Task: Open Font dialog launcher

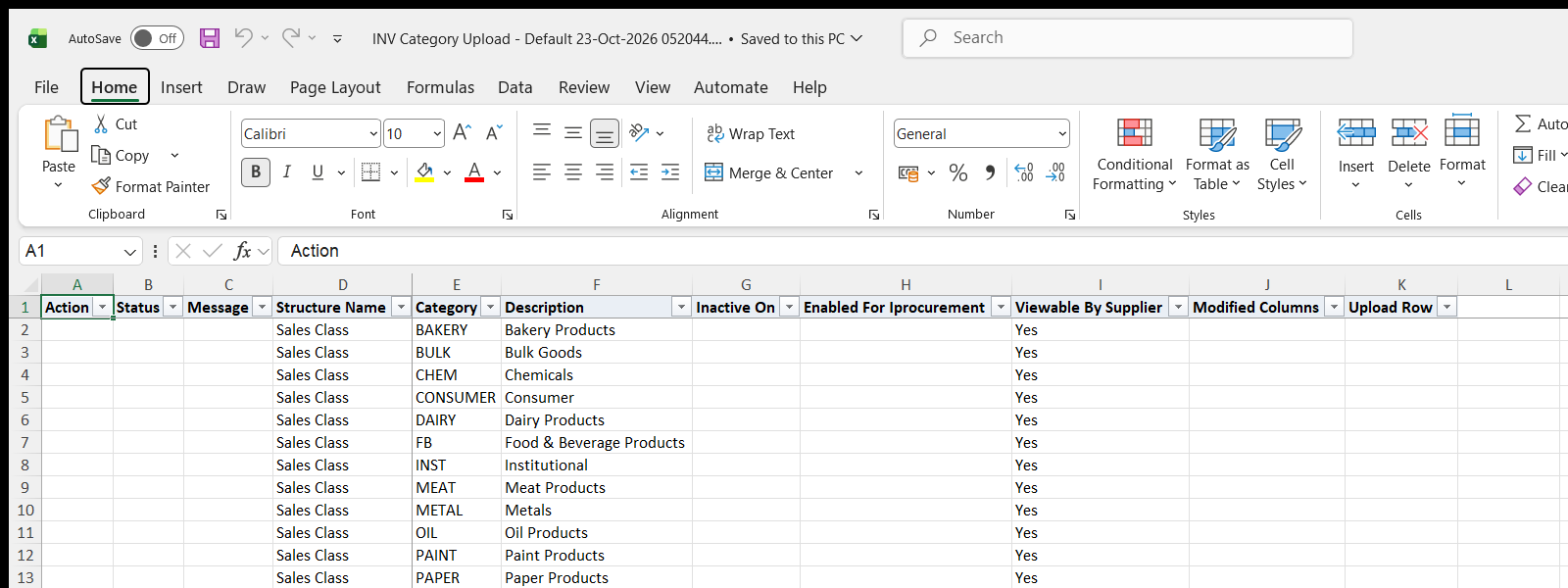Action: tap(508, 215)
